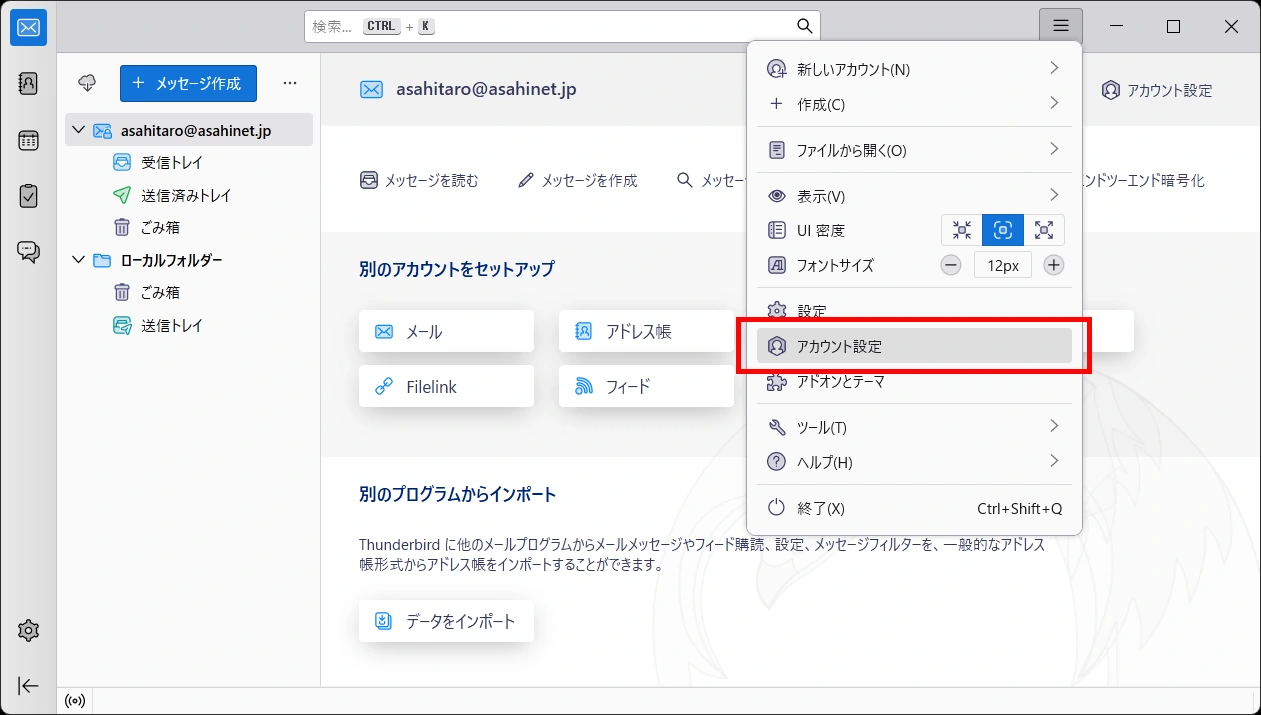Open the Chat space icon
The height and width of the screenshot is (715, 1261).
tap(28, 252)
